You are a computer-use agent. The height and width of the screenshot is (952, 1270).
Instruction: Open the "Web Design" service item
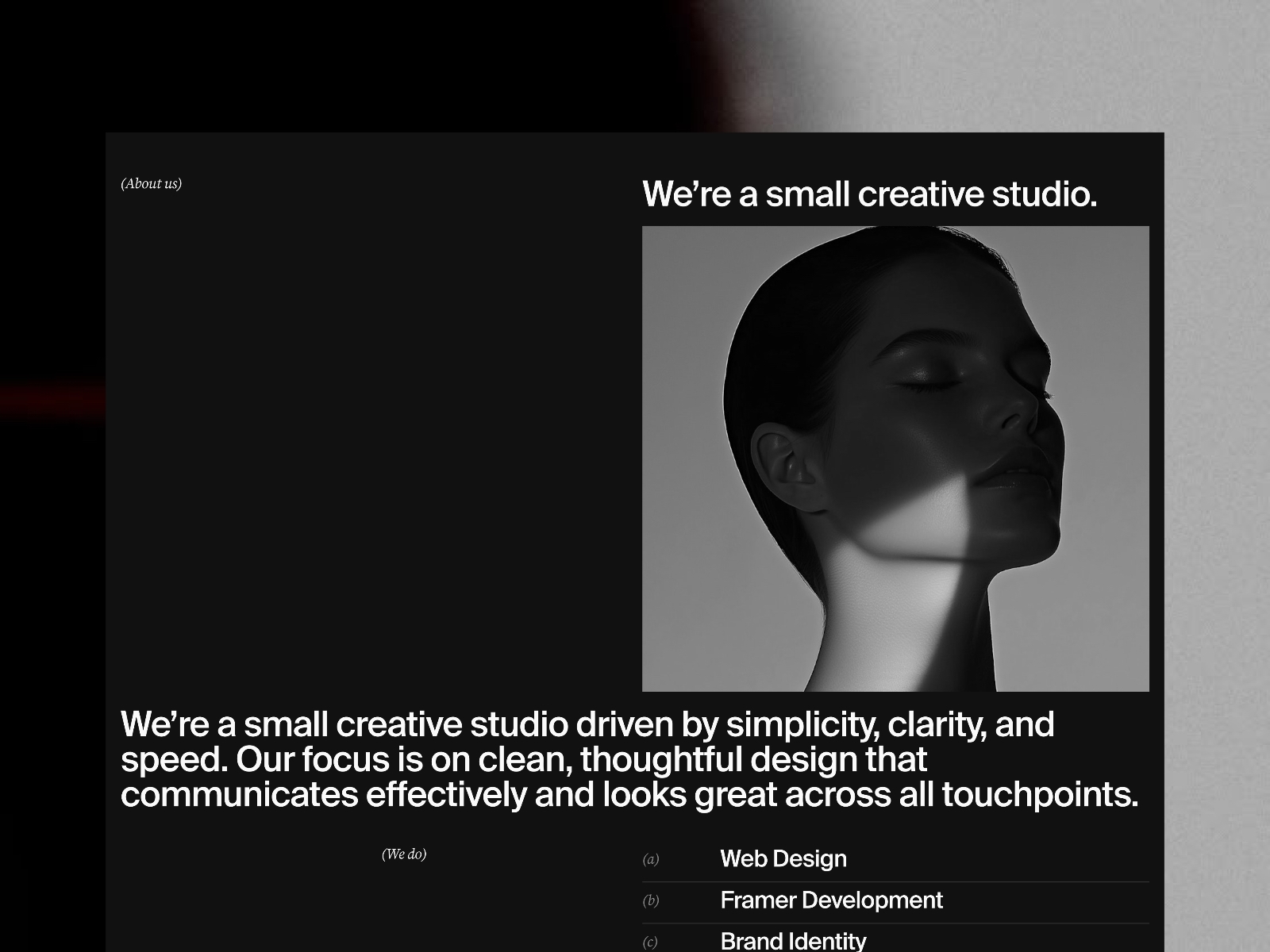pos(783,858)
